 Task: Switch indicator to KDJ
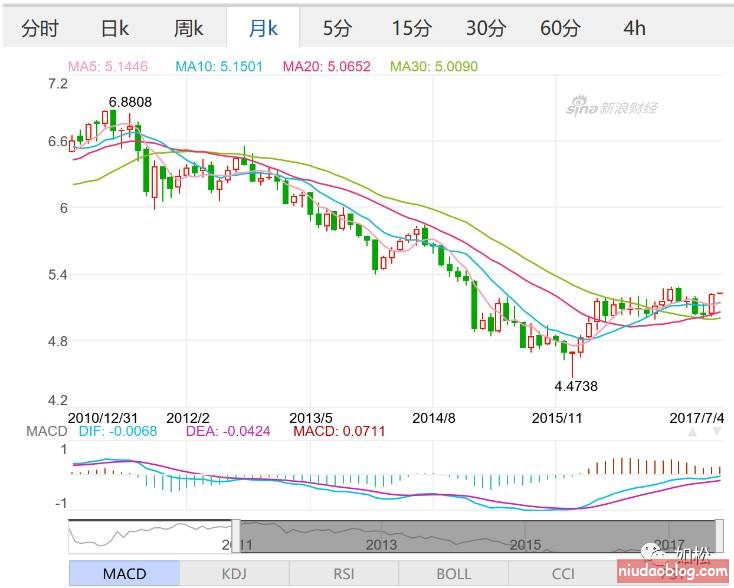coord(234,573)
